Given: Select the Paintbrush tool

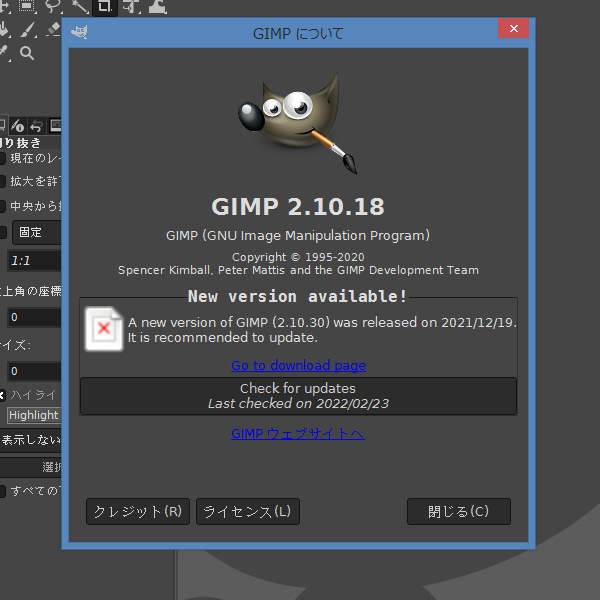Looking at the screenshot, I should [x=28, y=29].
